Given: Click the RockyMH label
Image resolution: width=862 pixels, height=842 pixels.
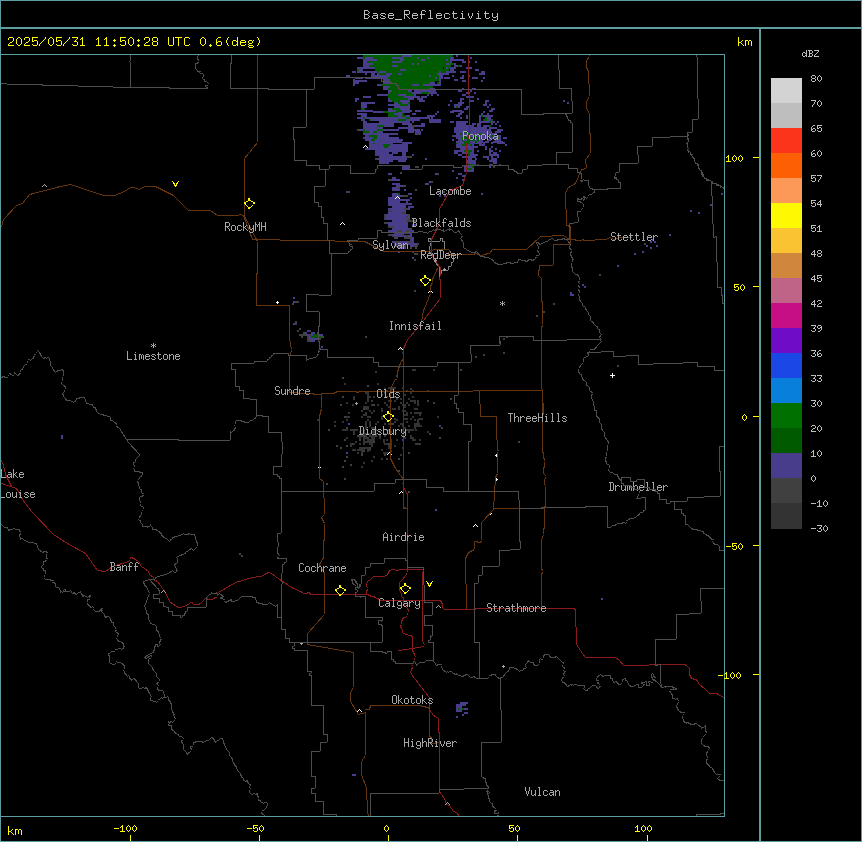Looking at the screenshot, I should tap(245, 227).
